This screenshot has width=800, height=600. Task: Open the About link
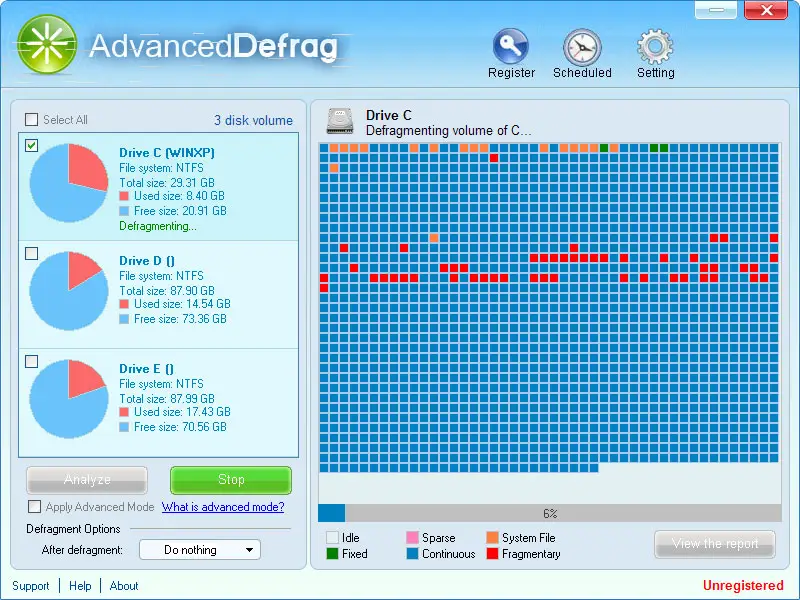124,586
